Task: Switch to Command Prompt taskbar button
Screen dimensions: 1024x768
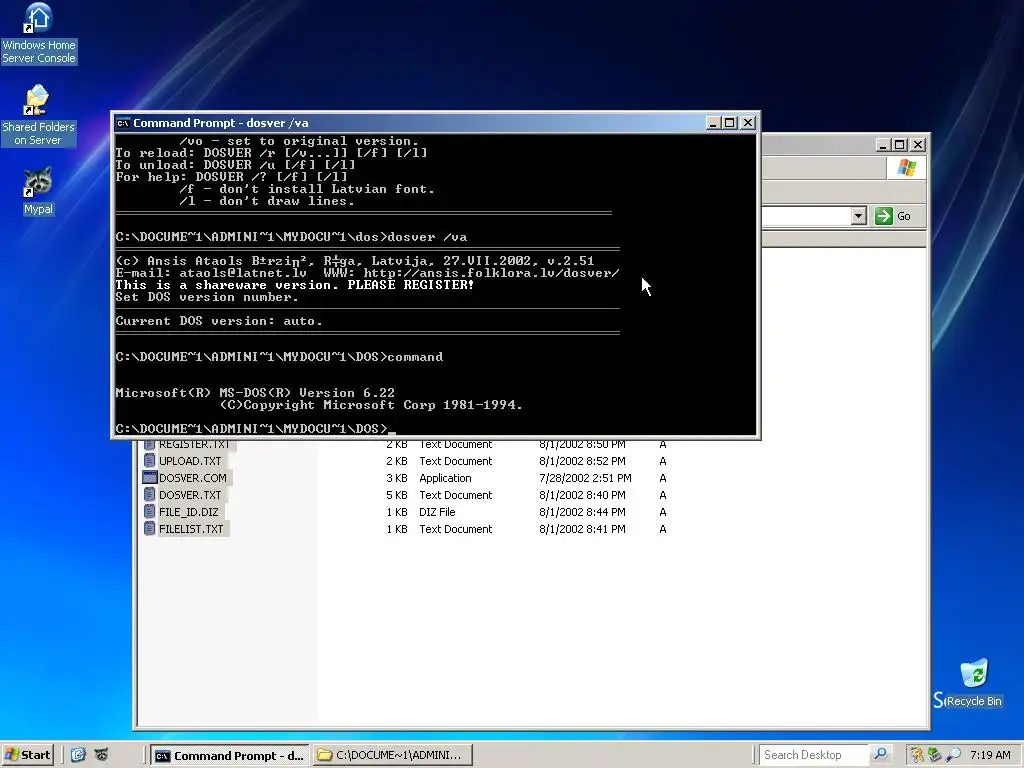Action: 230,756
